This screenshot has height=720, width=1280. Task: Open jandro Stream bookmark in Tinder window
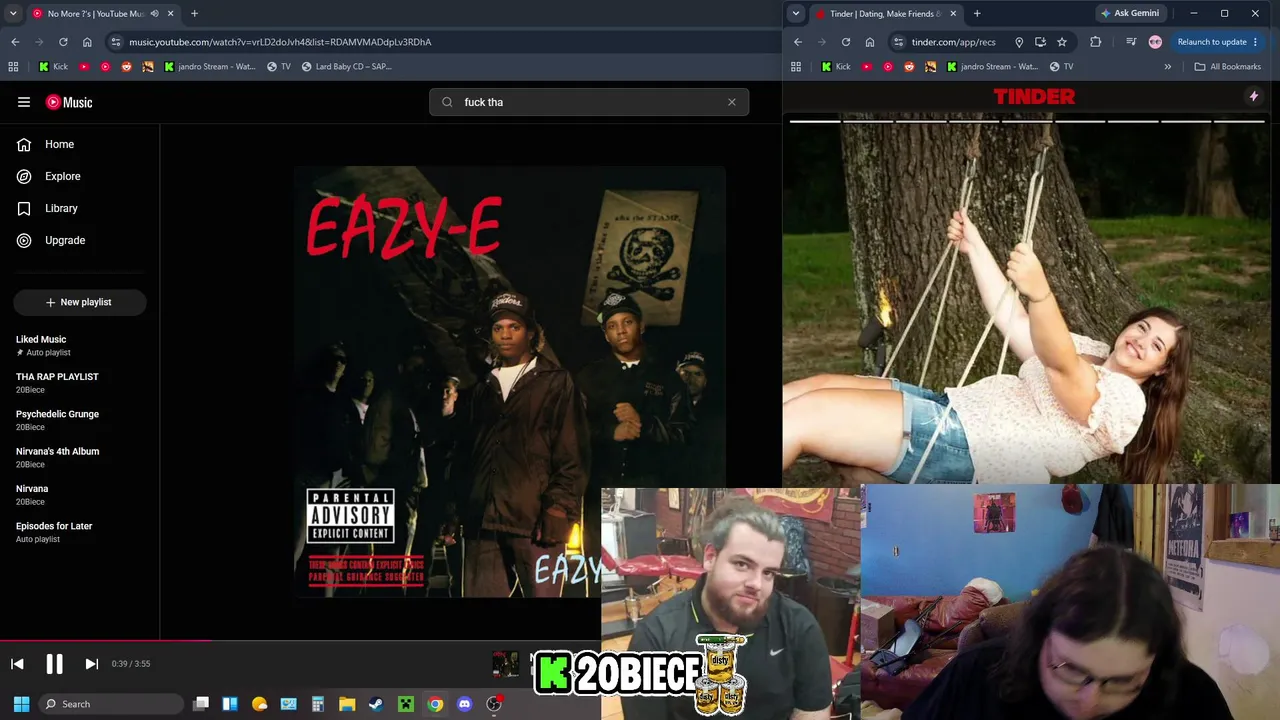tap(992, 67)
